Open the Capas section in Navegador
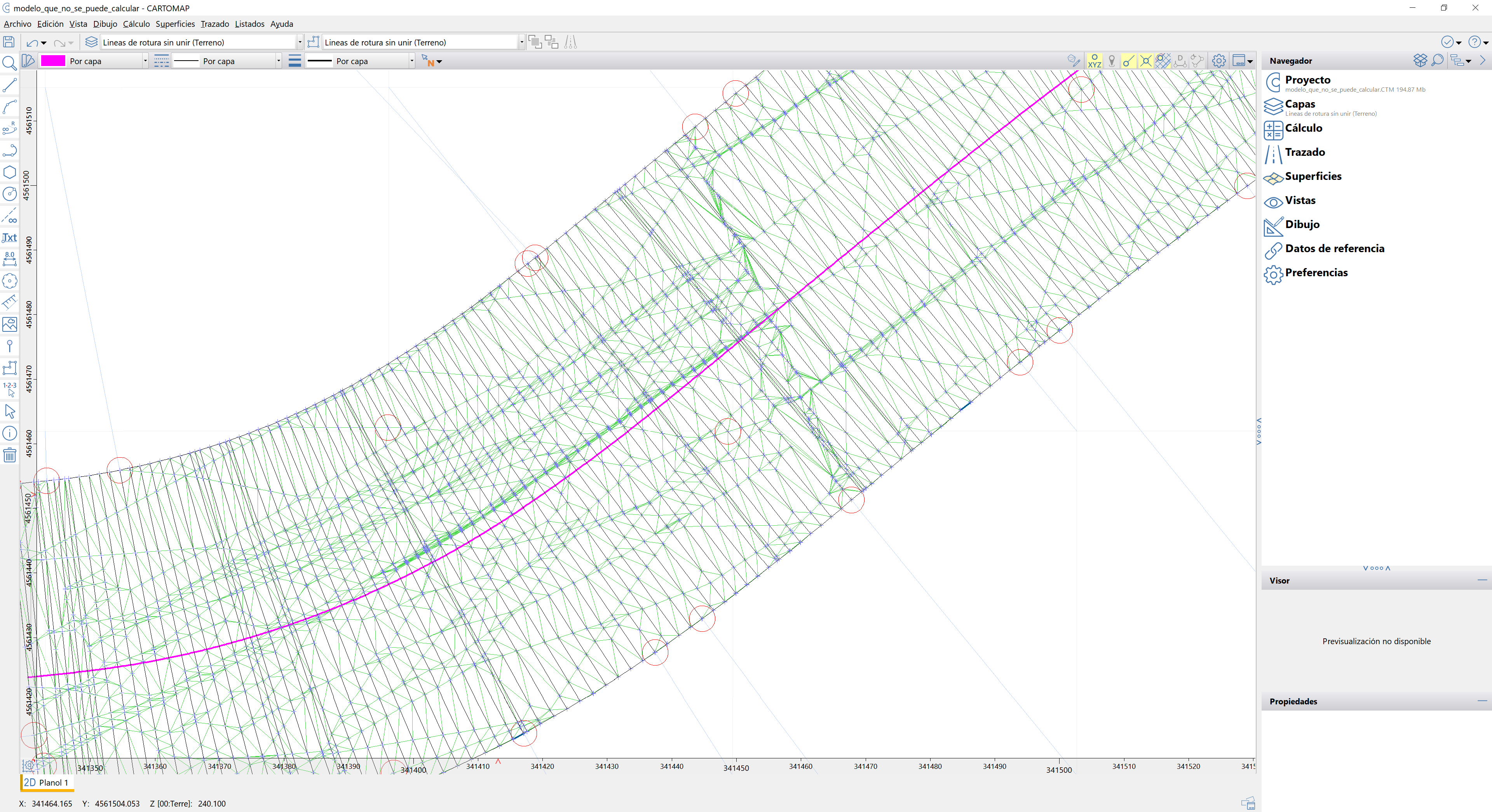The image size is (1492, 812). [x=1300, y=104]
